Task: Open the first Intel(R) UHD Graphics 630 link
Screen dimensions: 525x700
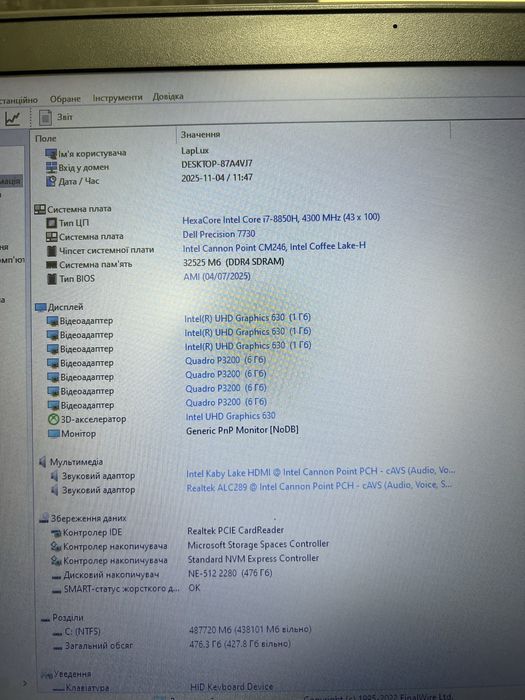Action: [x=247, y=318]
